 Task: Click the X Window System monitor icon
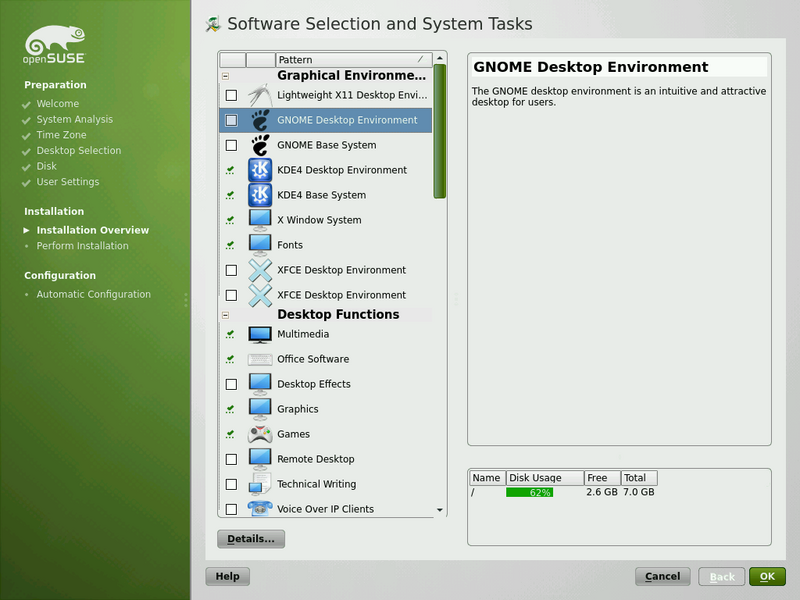(260, 220)
